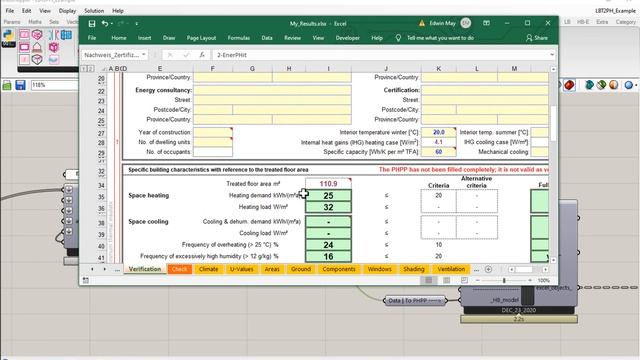The height and width of the screenshot is (360, 640).
Task: Click the zoom in plus button
Action: [x=530, y=280]
